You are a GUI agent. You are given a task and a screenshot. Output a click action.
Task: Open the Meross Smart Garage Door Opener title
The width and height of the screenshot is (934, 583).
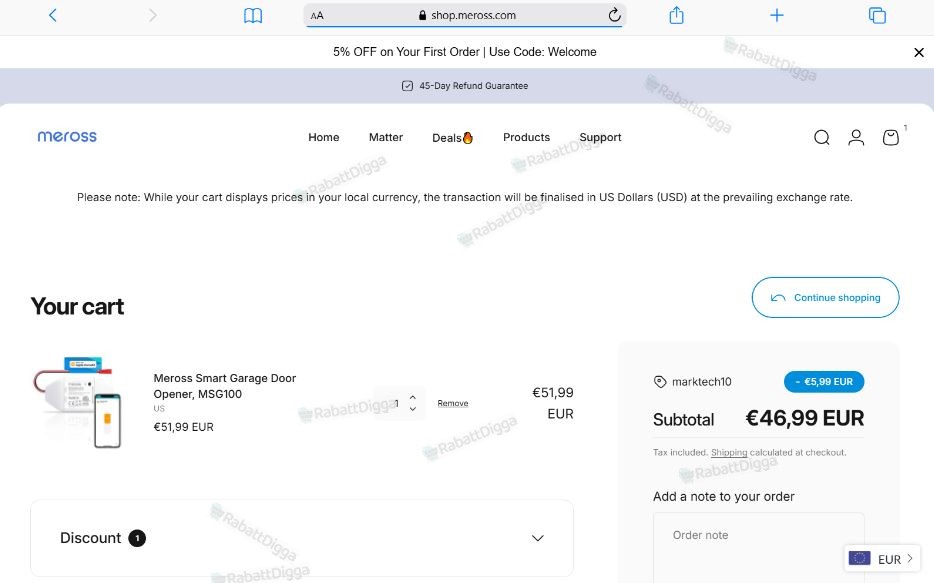coord(225,386)
